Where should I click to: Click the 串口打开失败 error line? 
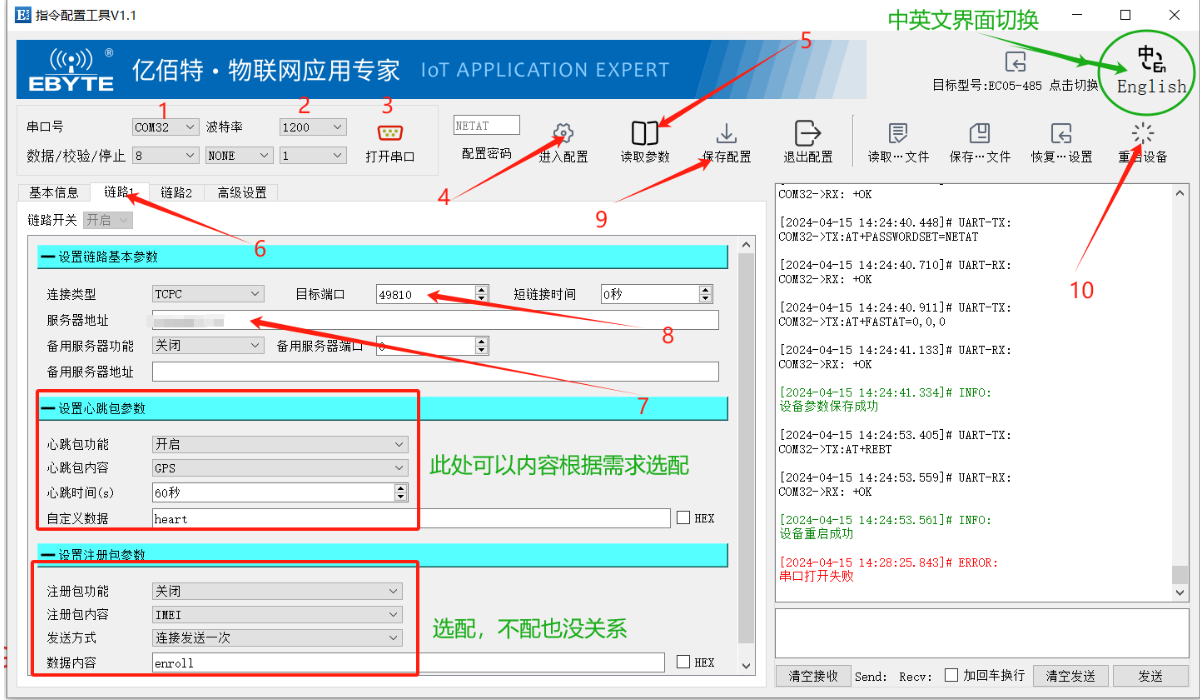pyautogui.click(x=816, y=576)
